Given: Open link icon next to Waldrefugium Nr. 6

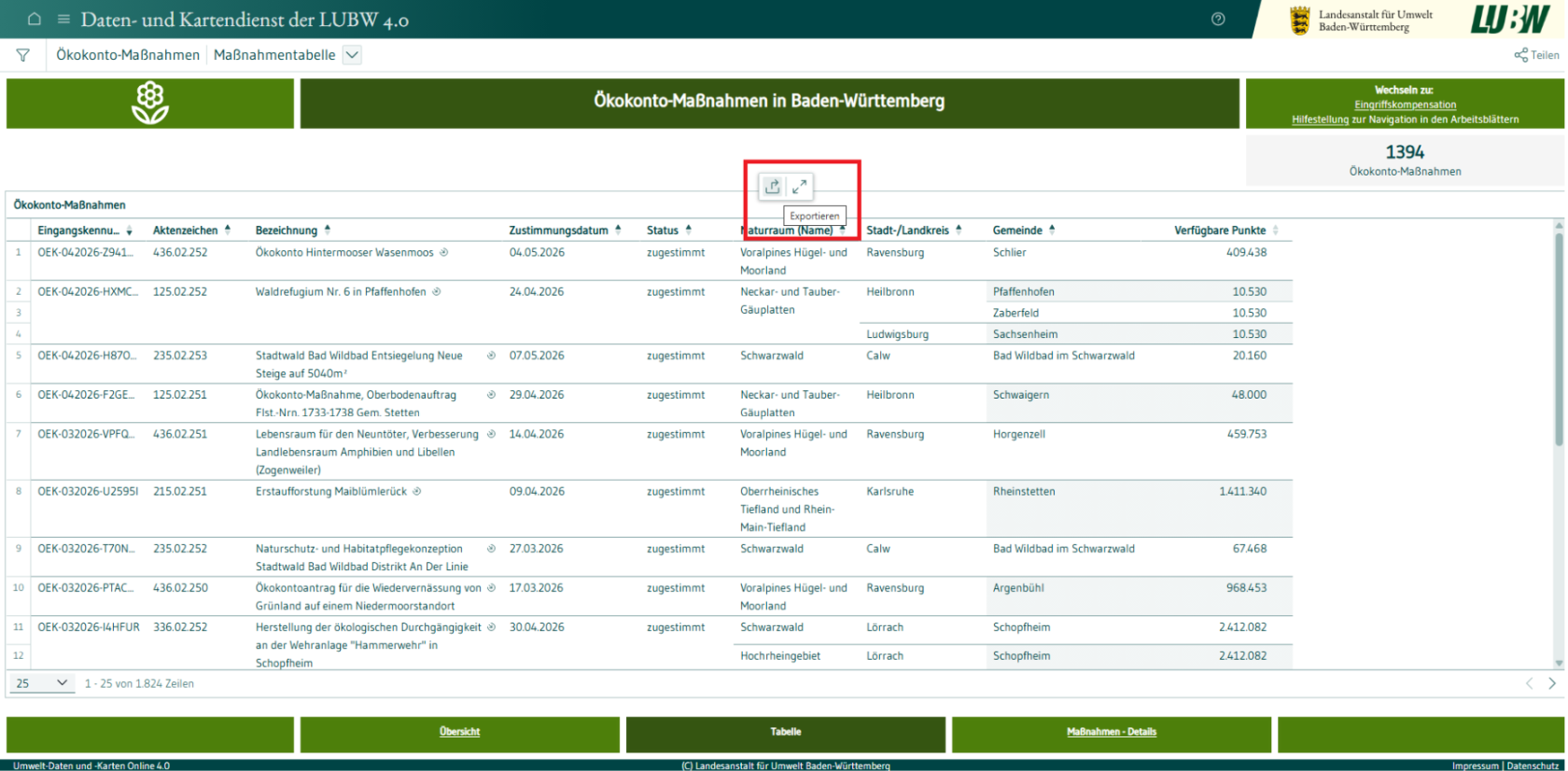Looking at the screenshot, I should tap(436, 291).
